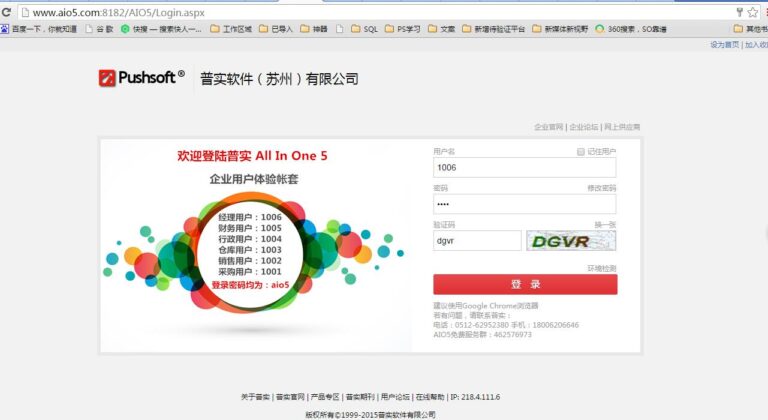Viewport: 768px width, 420px height.
Task: Open the SQL bookmarks folder
Action: pos(364,29)
